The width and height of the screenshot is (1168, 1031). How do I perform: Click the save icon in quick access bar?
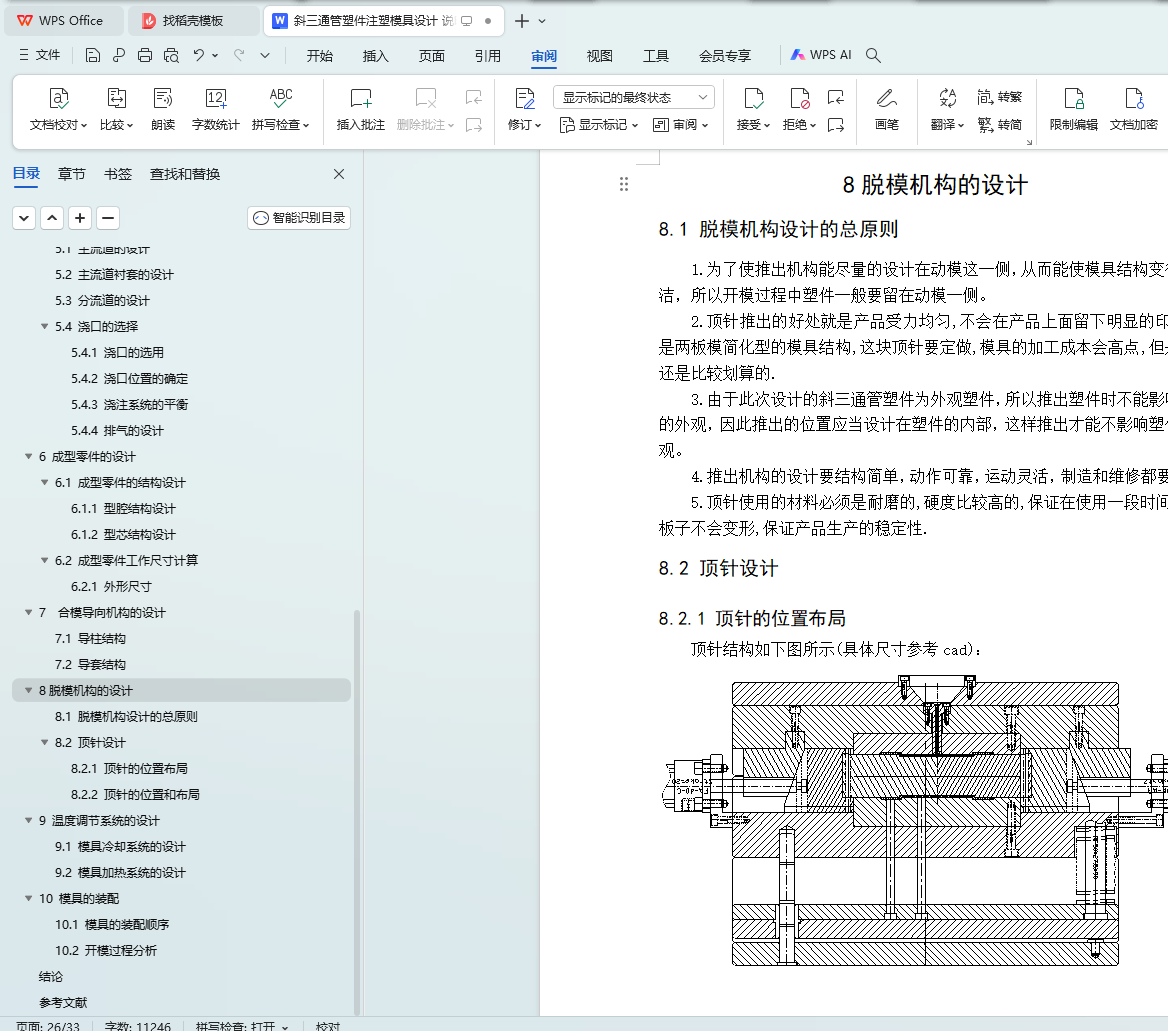coord(93,56)
